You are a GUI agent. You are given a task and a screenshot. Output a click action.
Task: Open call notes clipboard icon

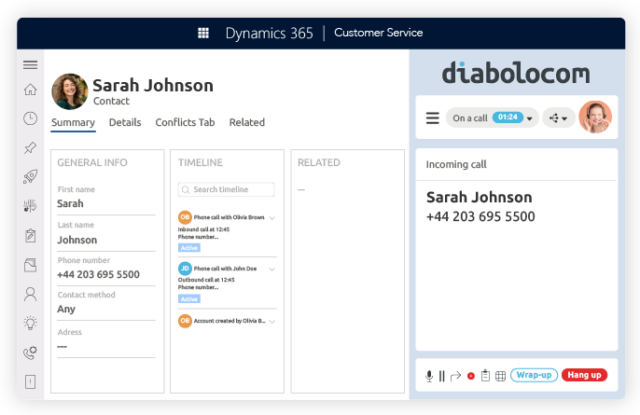point(485,375)
